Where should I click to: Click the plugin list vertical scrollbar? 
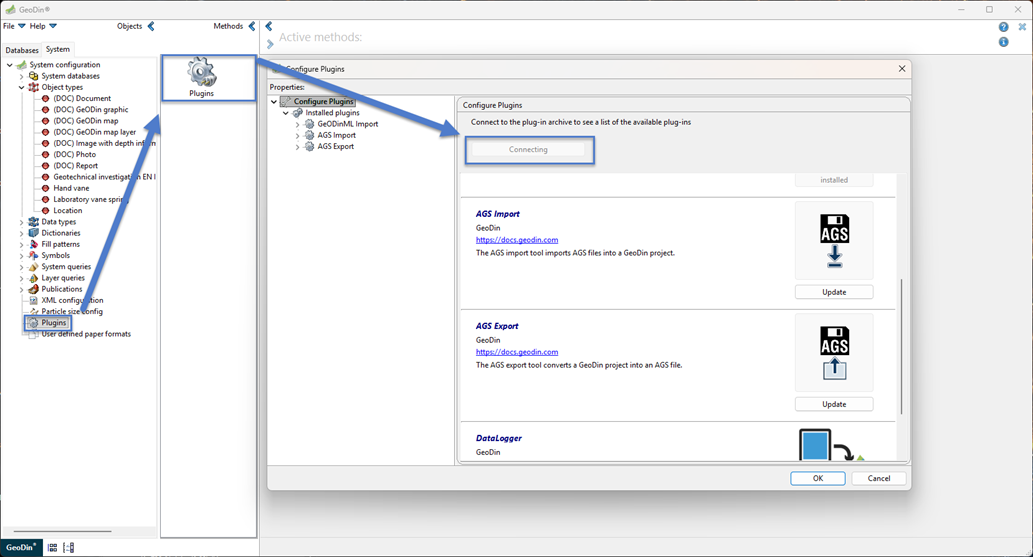[901, 345]
